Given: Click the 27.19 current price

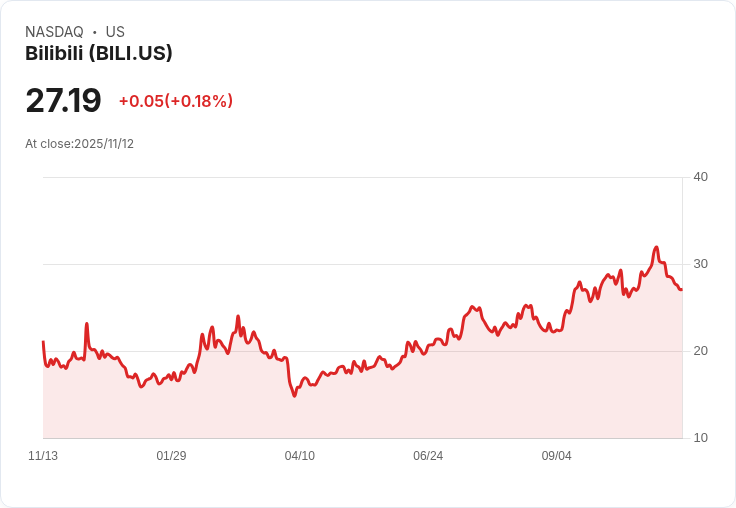Looking at the screenshot, I should [x=63, y=101].
